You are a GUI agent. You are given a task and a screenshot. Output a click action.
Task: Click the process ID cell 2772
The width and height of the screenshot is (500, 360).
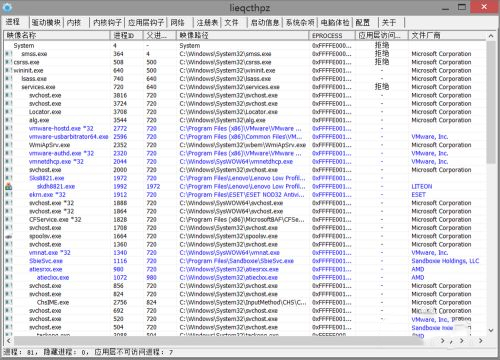tap(120, 129)
